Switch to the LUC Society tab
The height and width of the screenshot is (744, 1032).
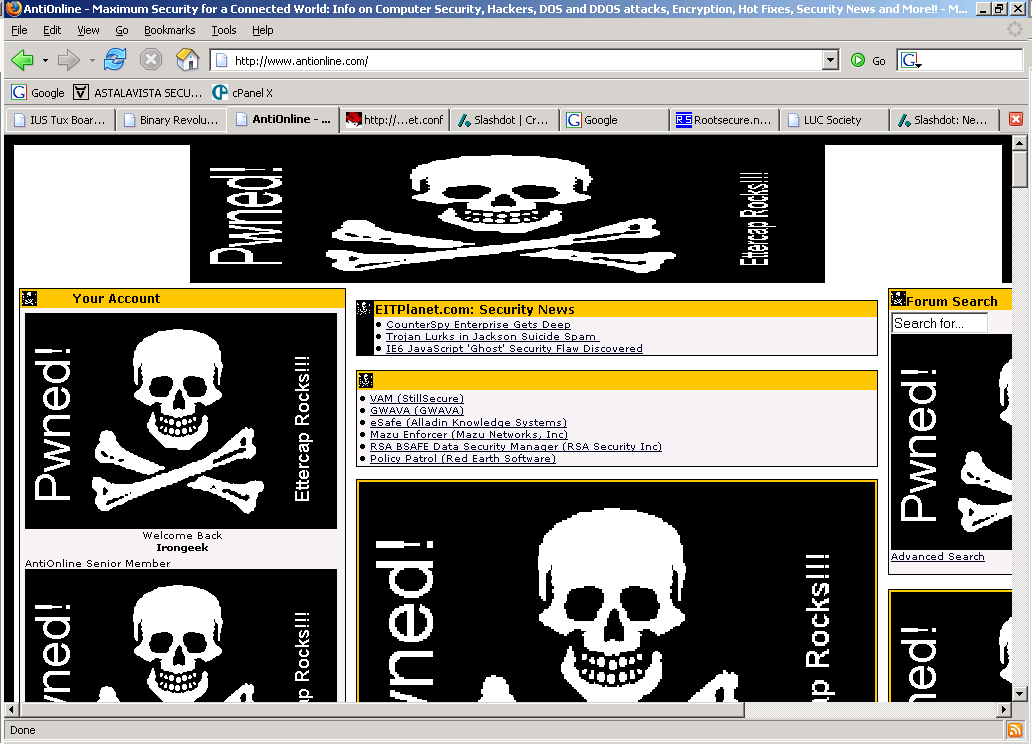(x=834, y=120)
